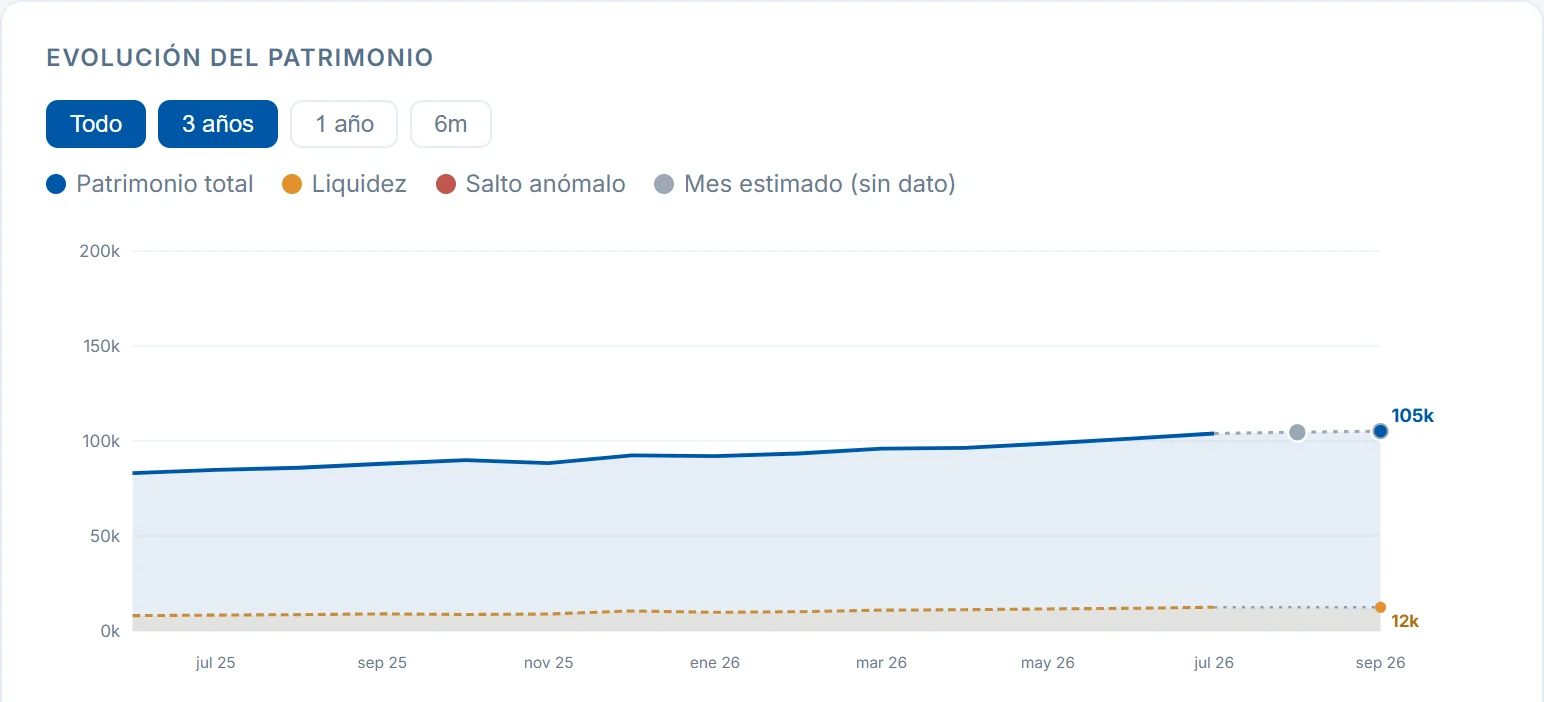Click the sep 26 x-axis label
1544x702 pixels.
1380,663
